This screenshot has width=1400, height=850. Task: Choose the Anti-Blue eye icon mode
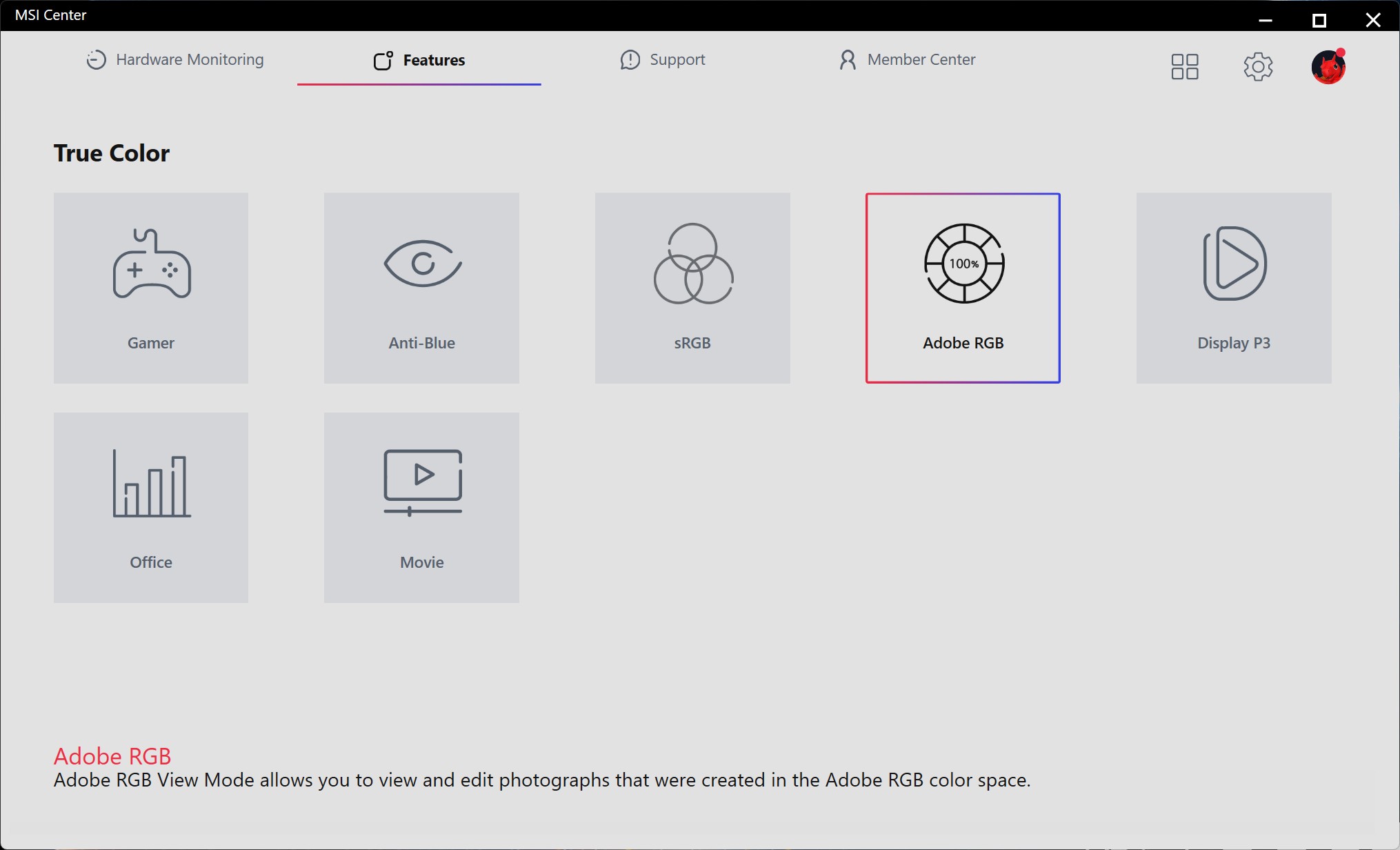click(423, 263)
